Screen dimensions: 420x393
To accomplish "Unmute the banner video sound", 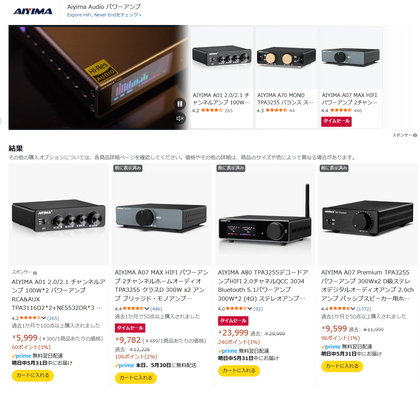I will pyautogui.click(x=180, y=118).
